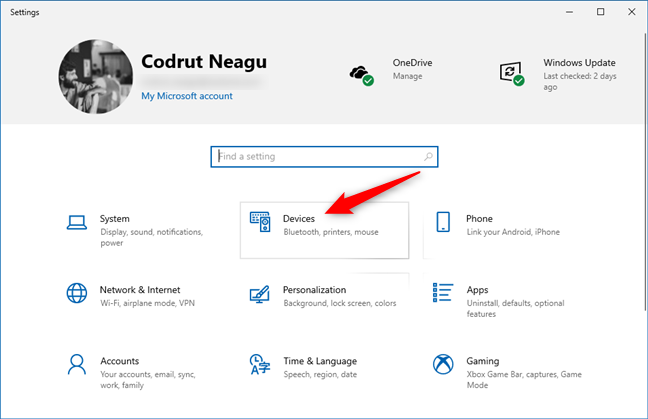Click 'Uninstall, defaults, optional features' text
The image size is (648, 419).
515,308
